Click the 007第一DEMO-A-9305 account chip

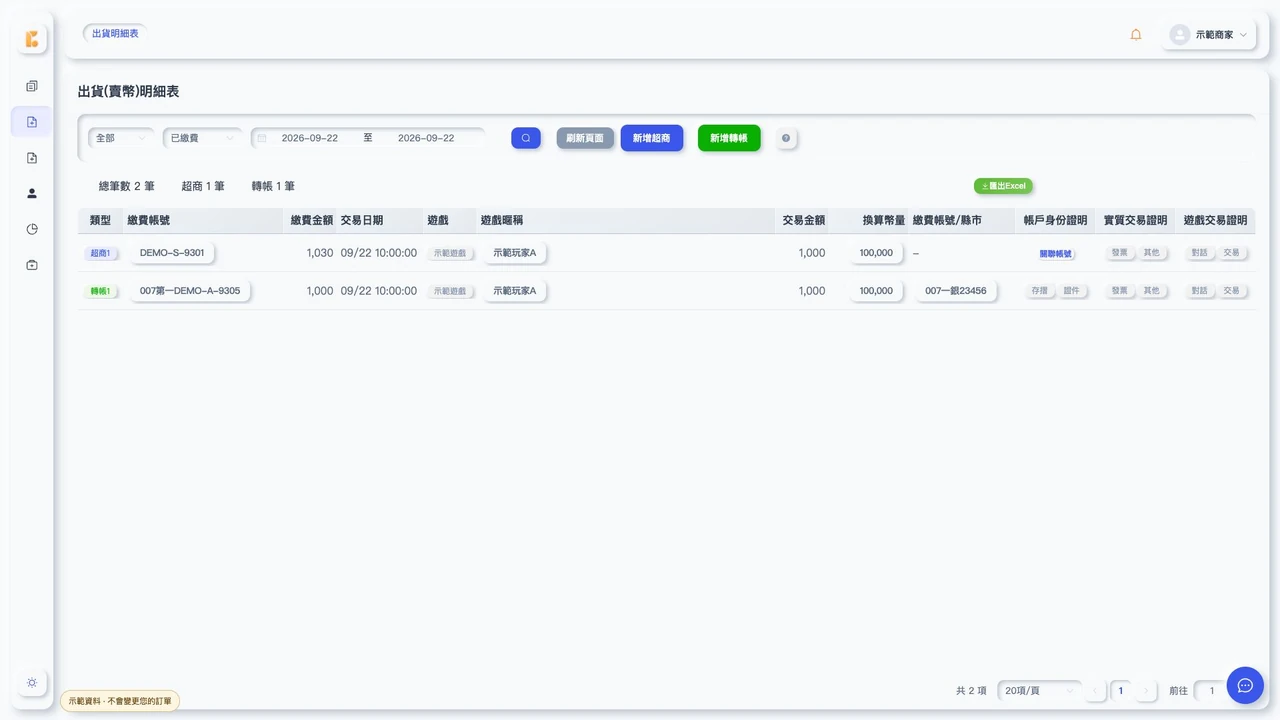coord(190,291)
